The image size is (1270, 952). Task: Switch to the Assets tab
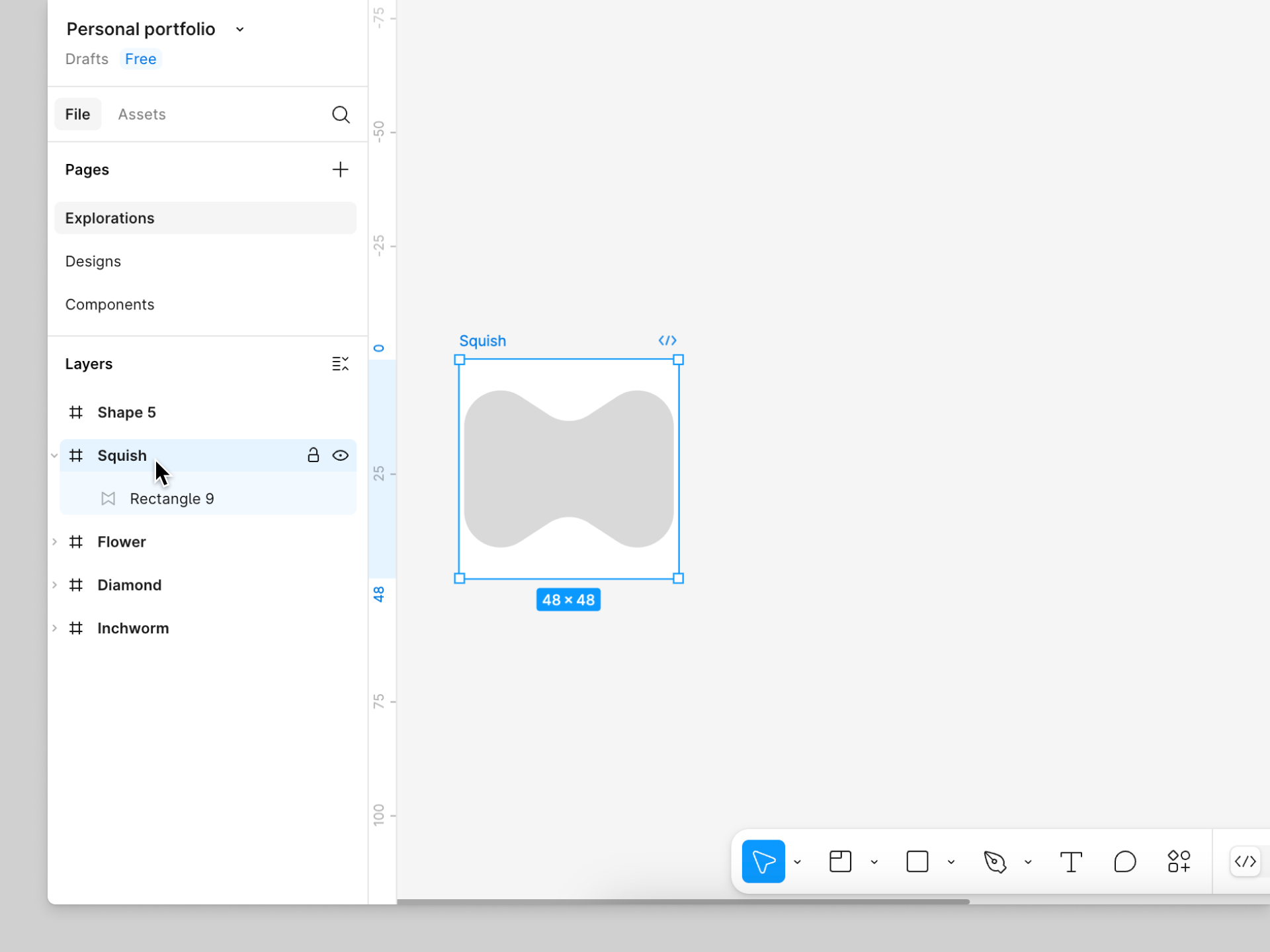[x=142, y=114]
